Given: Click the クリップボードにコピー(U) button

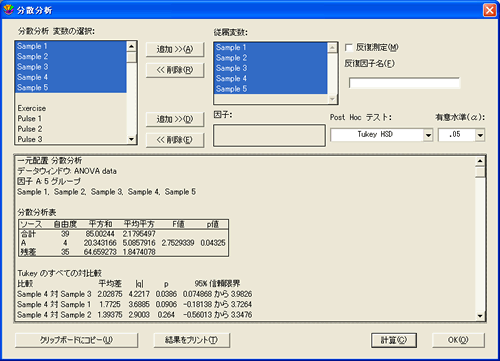Looking at the screenshot, I should pyautogui.click(x=76, y=340).
